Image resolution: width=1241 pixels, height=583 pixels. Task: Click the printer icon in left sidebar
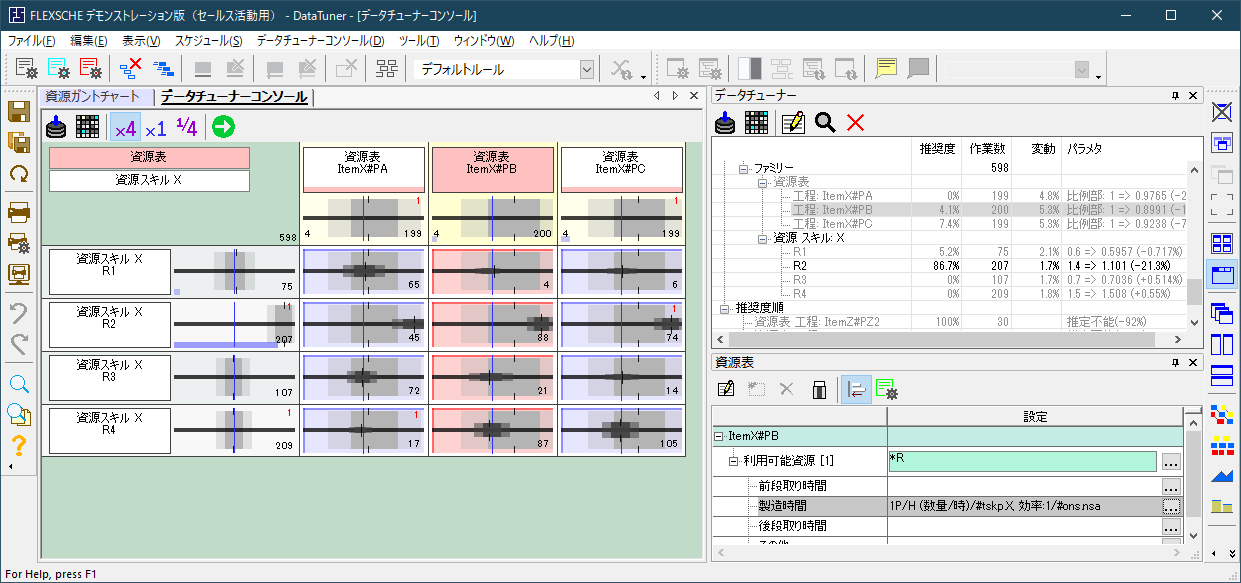[x=18, y=211]
